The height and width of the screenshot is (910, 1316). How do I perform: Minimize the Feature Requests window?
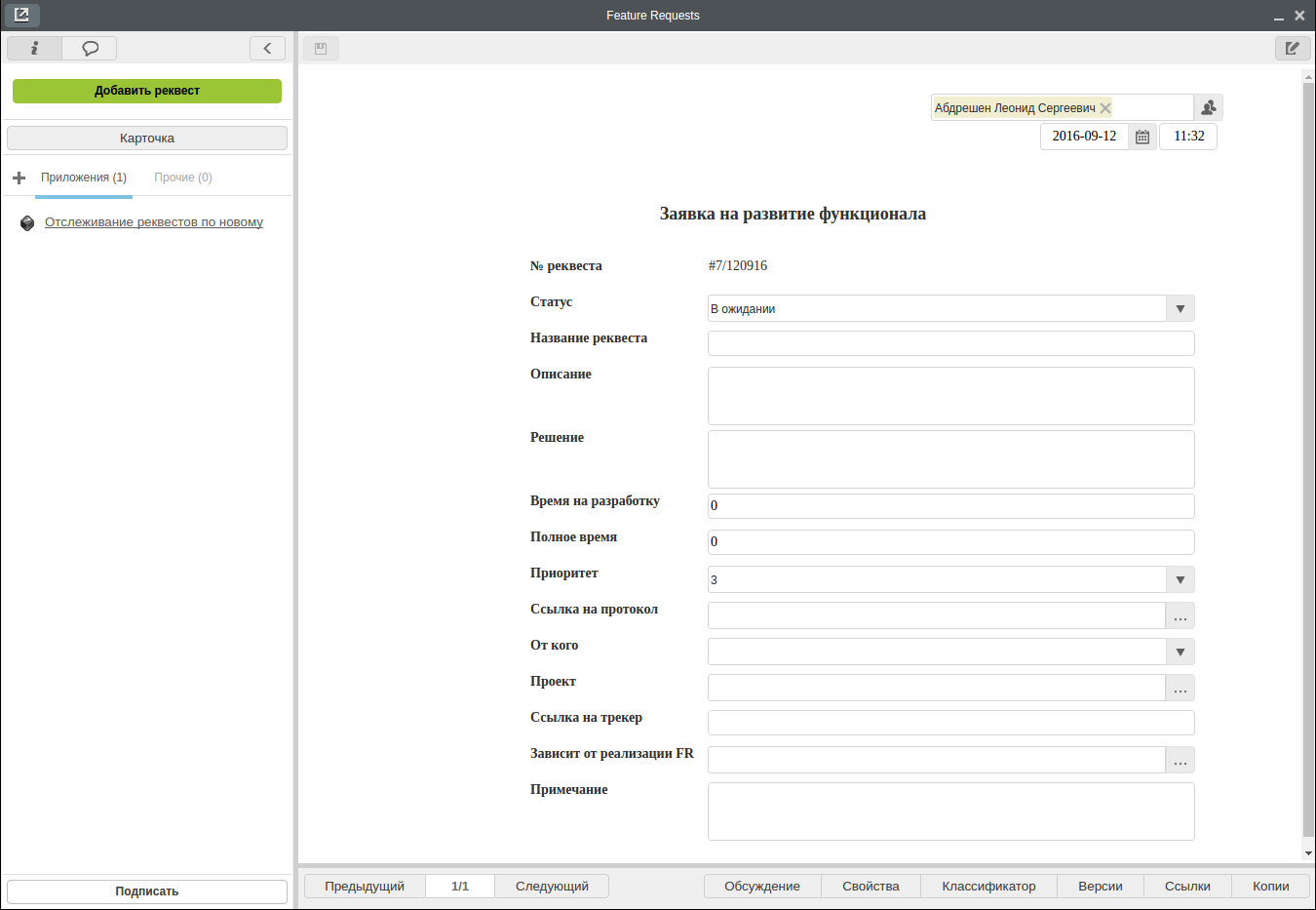pyautogui.click(x=1278, y=17)
